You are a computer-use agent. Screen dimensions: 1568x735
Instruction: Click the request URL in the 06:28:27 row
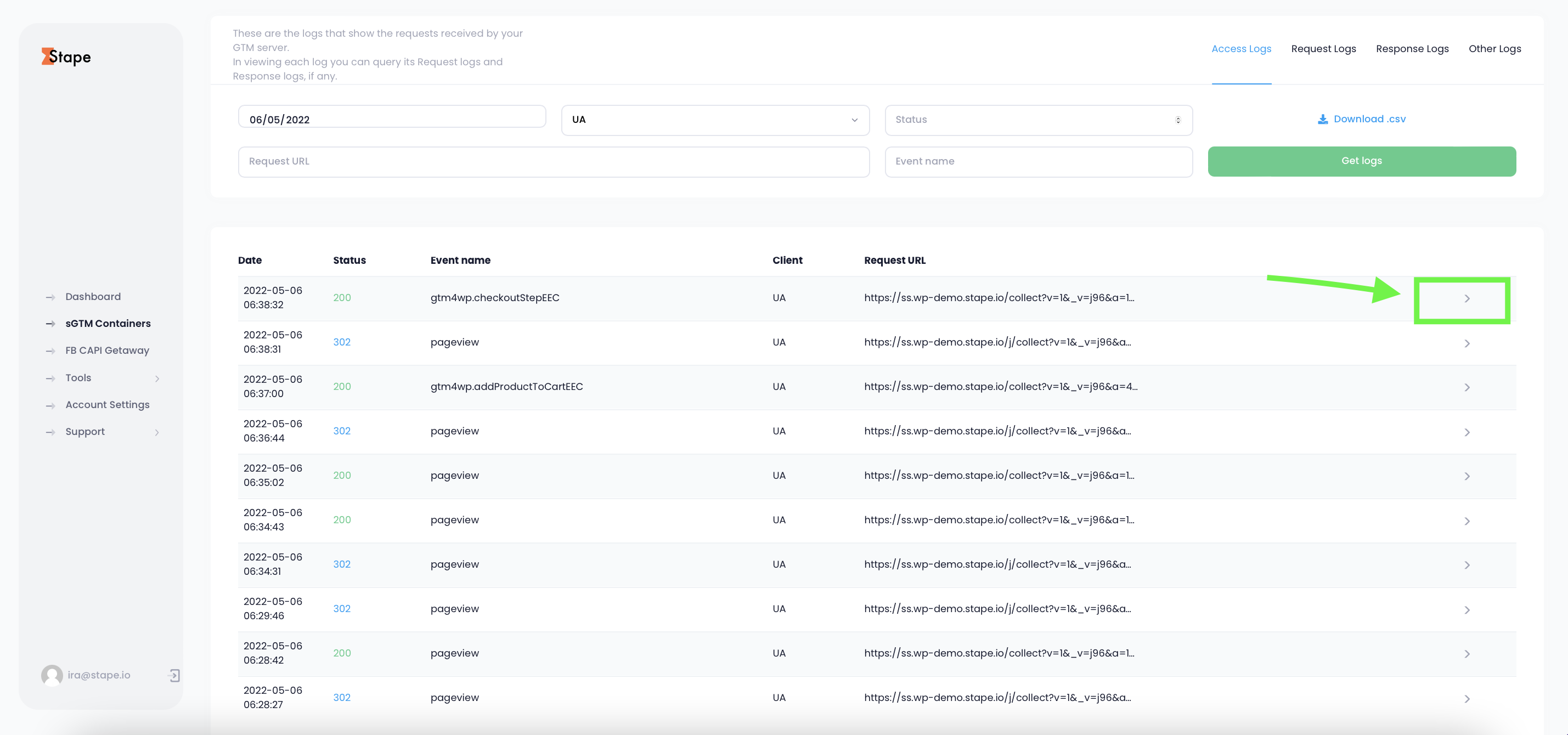point(997,697)
